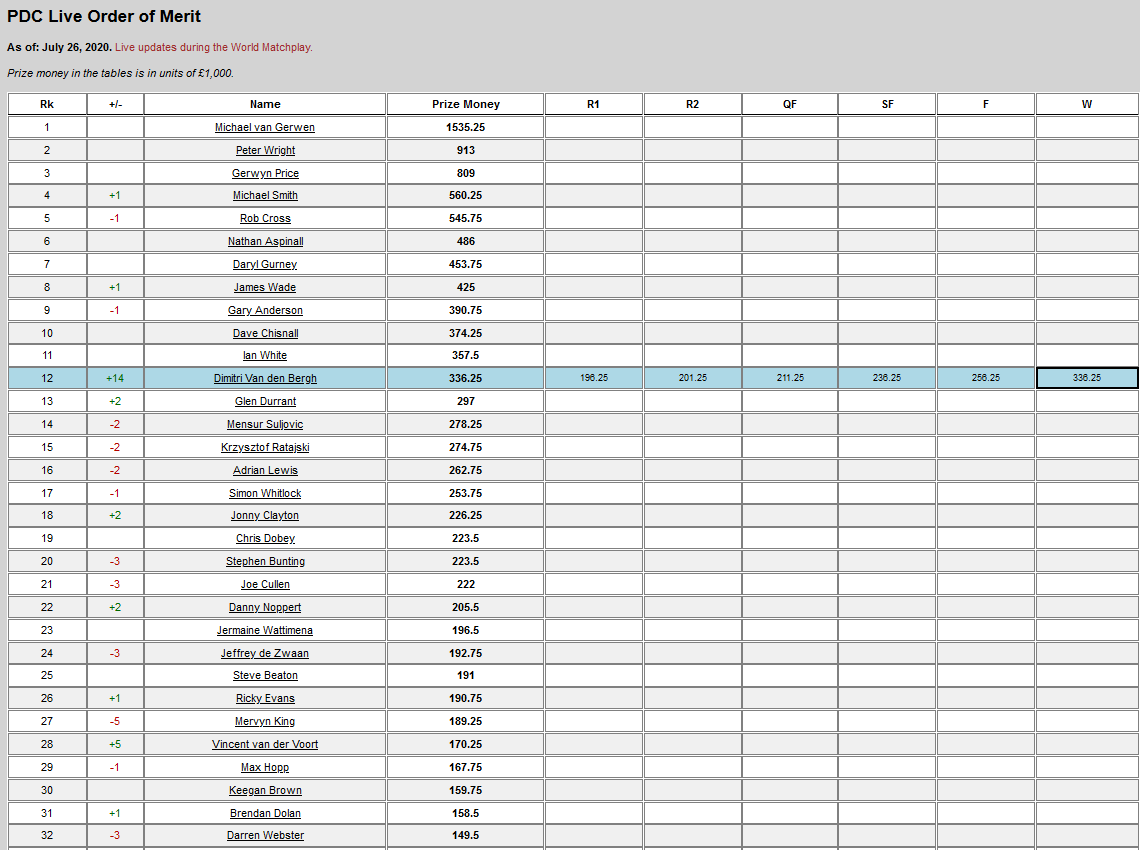The width and height of the screenshot is (1140, 850).
Task: Click the Rk column header
Action: point(47,104)
